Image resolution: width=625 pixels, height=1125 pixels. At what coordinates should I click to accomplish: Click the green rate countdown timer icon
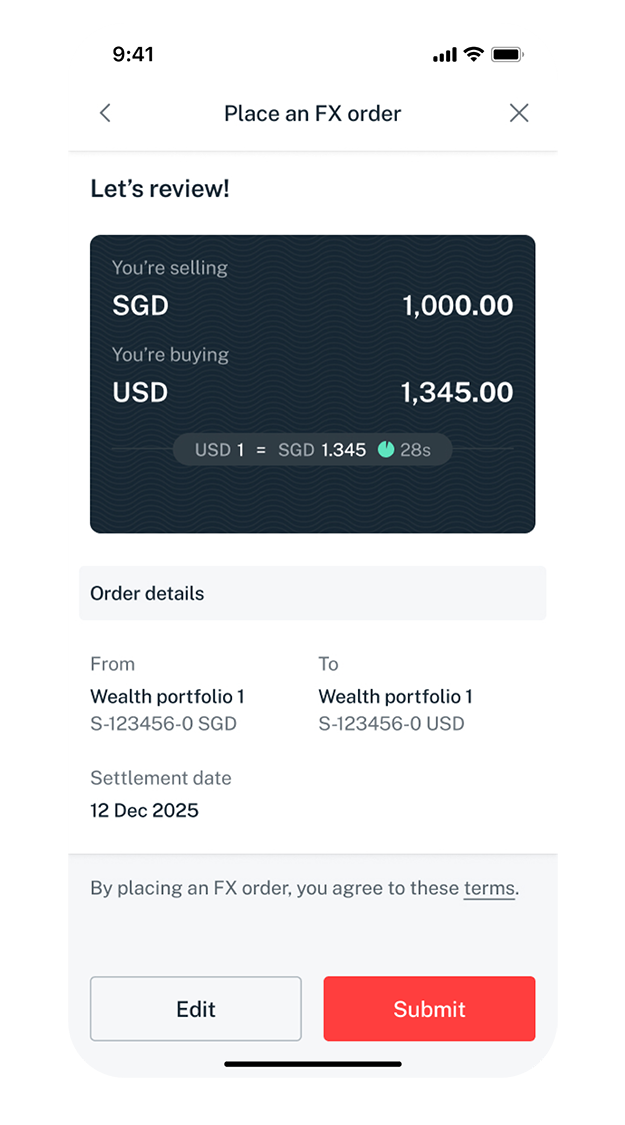tap(386, 450)
